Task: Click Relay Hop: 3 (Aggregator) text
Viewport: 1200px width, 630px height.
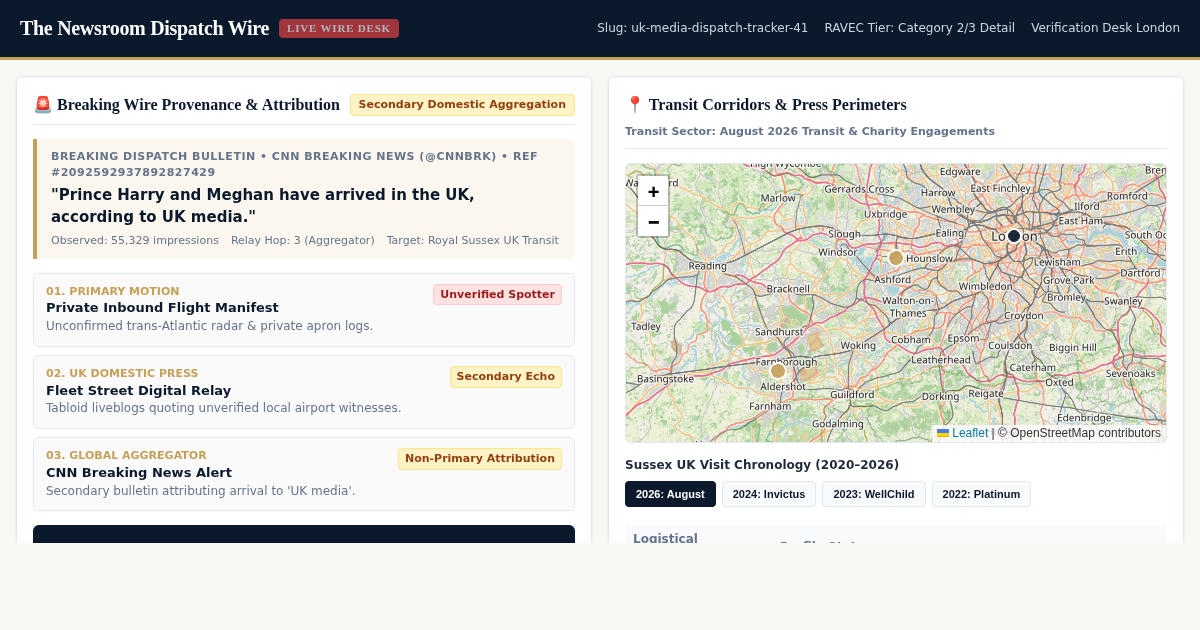Action: [x=303, y=241]
